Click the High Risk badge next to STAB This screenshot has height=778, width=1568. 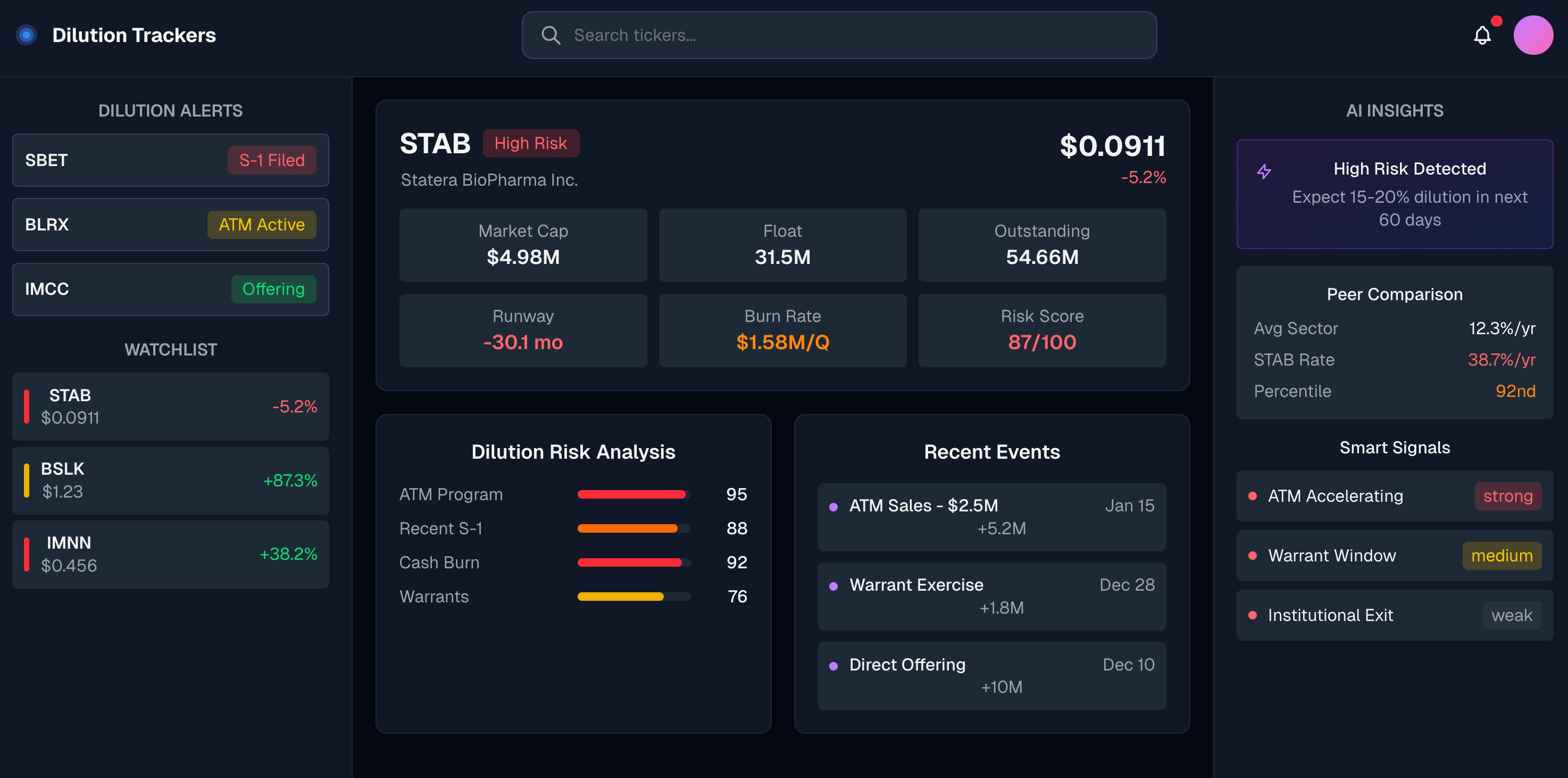(x=530, y=143)
